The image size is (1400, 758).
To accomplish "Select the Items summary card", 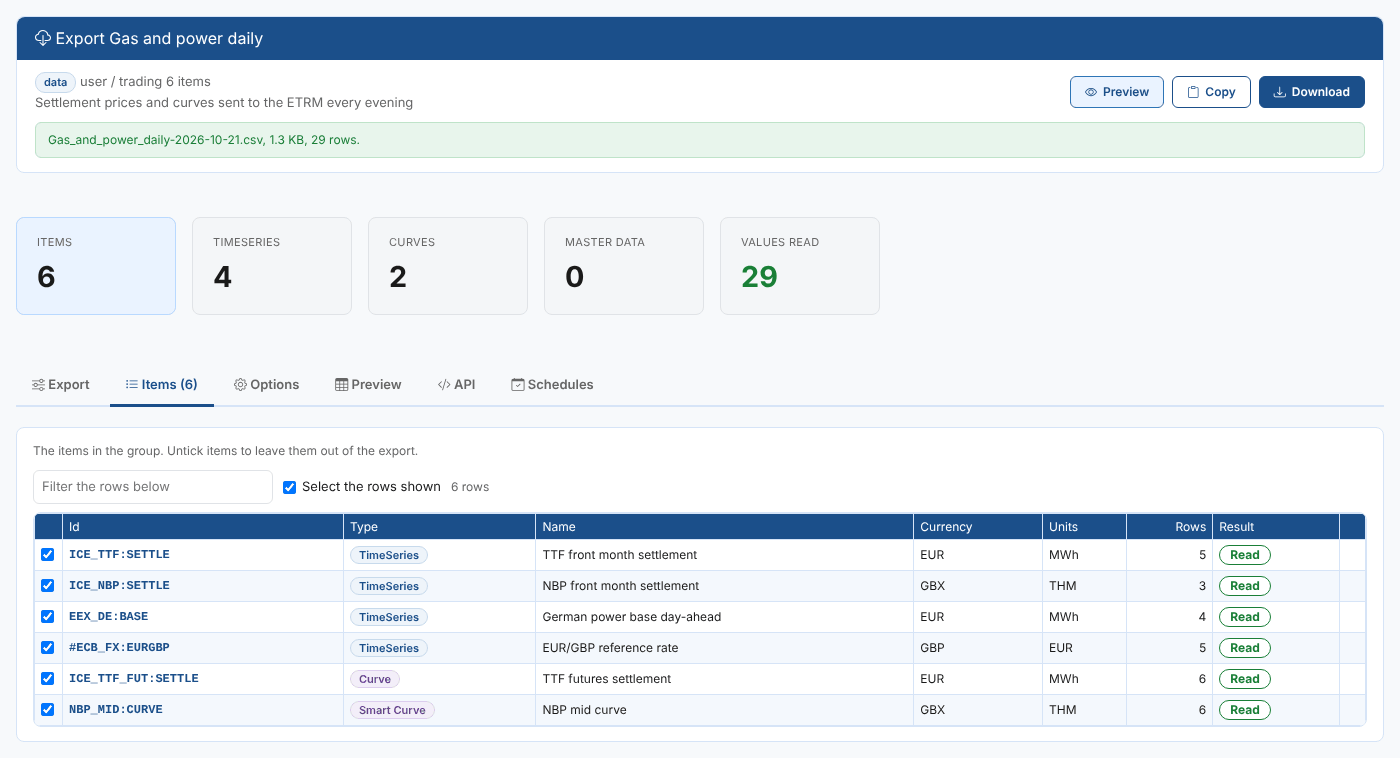I will click(96, 266).
